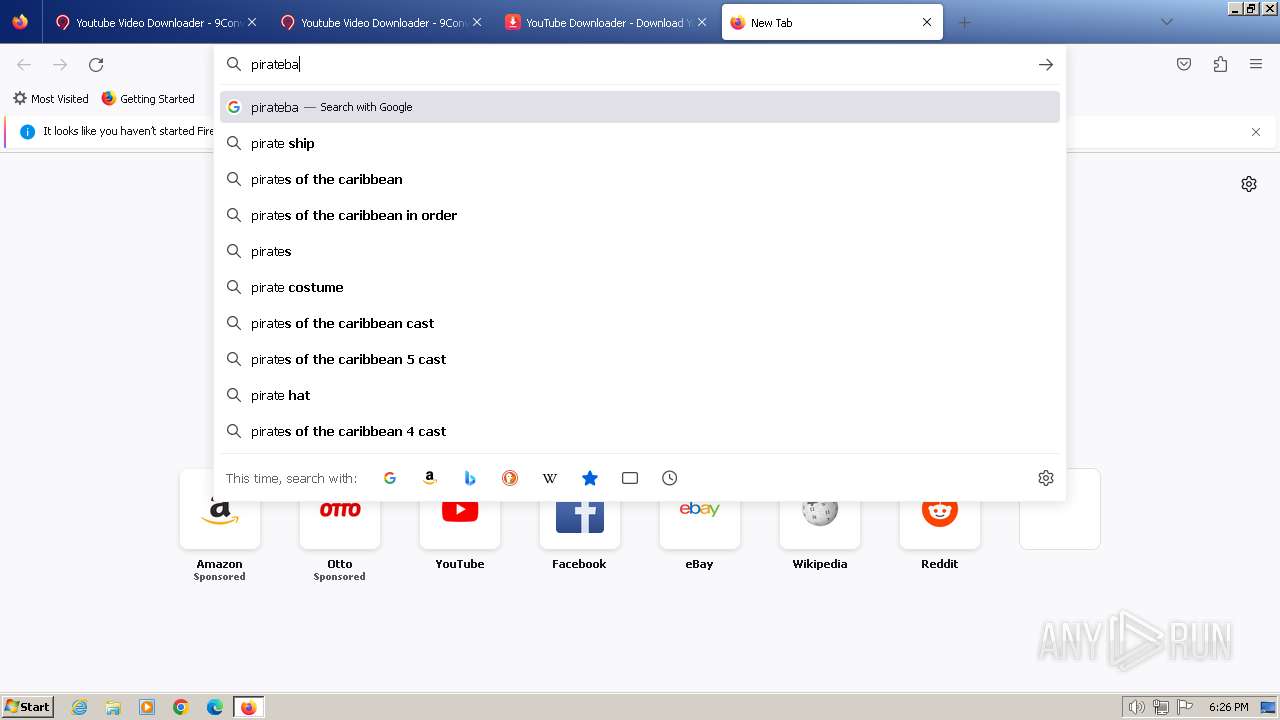Select 'pirateba — Search with Google' suggestion
Viewport: 1280px width, 720px height.
click(x=640, y=107)
